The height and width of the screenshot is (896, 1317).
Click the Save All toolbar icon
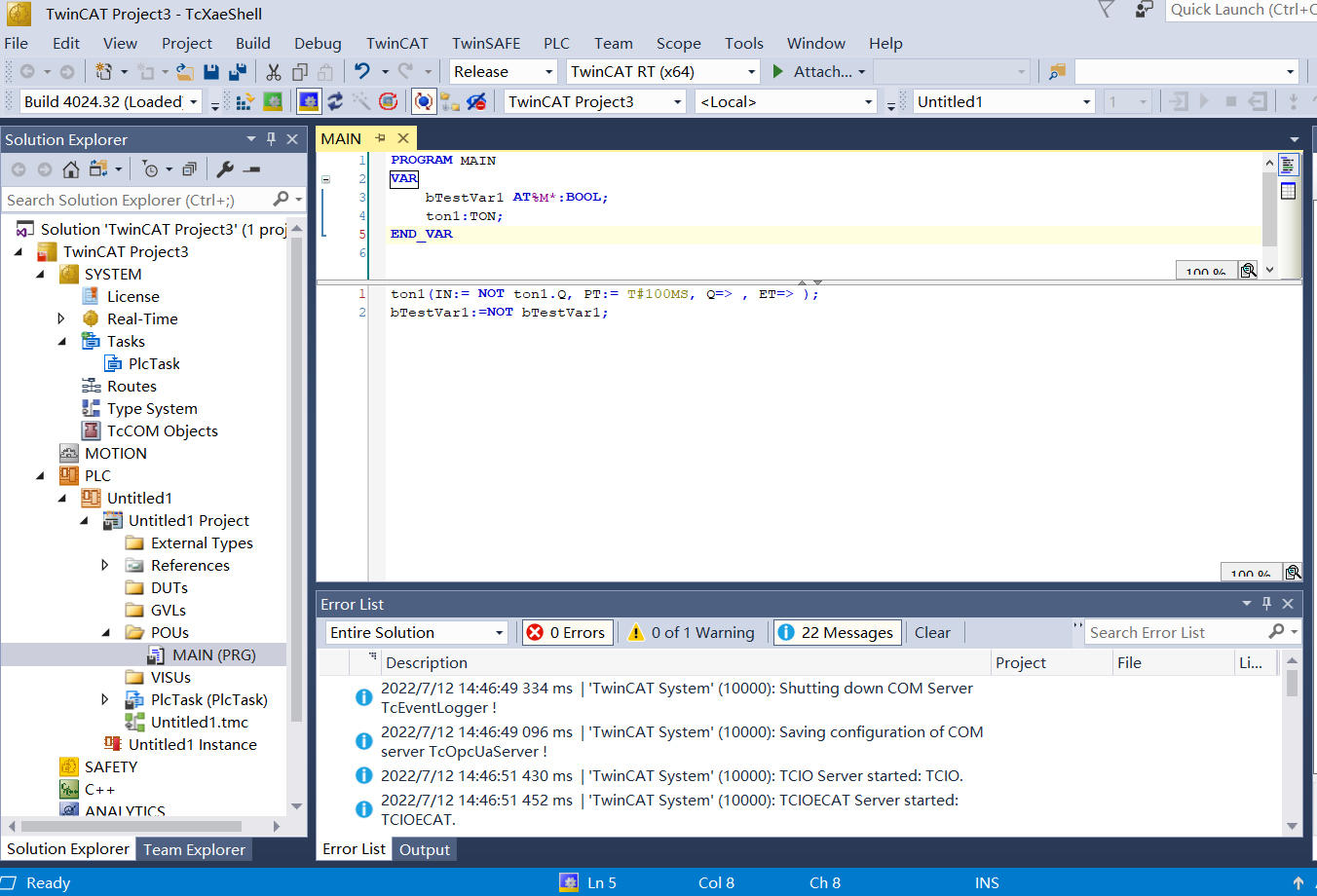coord(237,72)
